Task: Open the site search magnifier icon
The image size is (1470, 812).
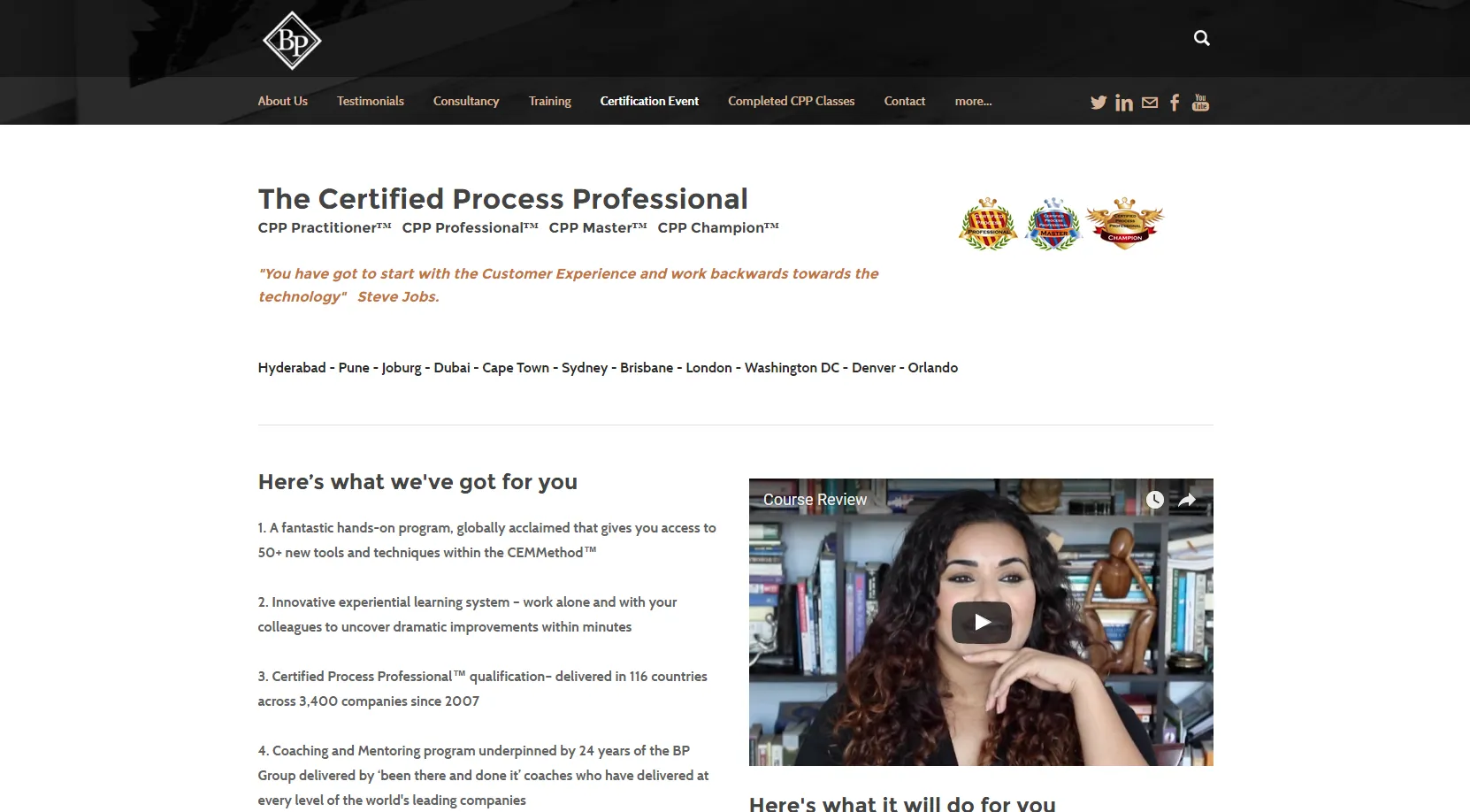Action: 1201,38
